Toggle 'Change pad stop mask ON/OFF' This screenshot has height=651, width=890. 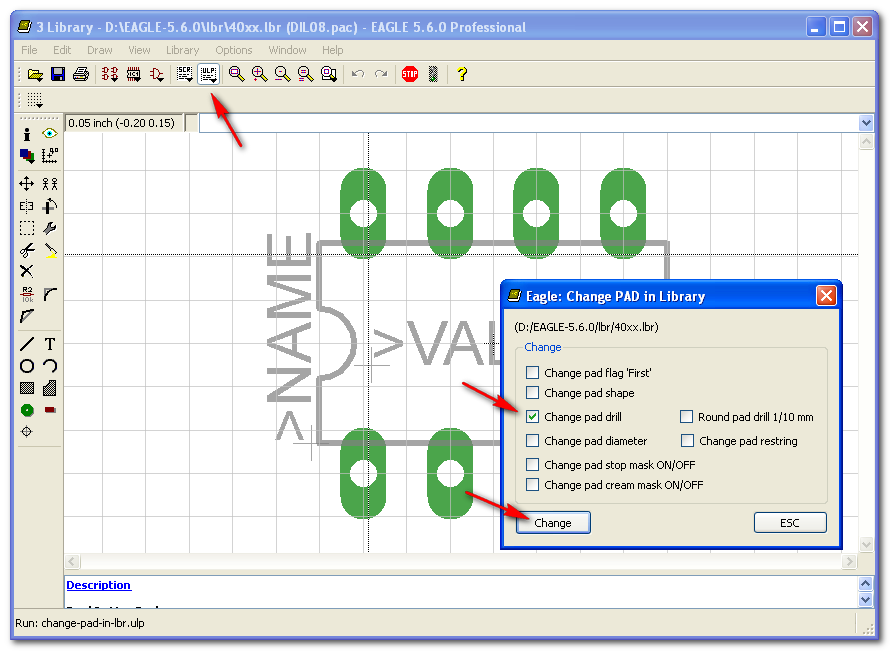click(x=532, y=465)
